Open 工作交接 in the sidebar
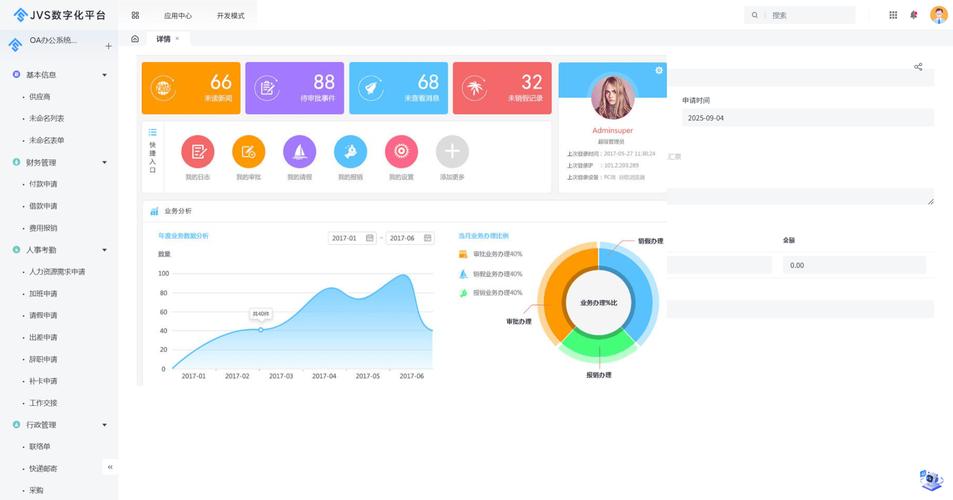The height and width of the screenshot is (500, 953). (43, 403)
